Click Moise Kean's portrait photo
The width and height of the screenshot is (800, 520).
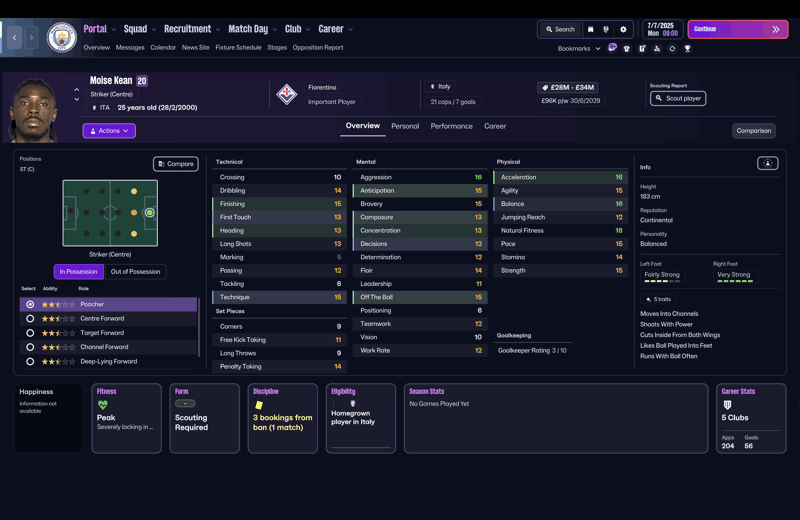coord(33,110)
